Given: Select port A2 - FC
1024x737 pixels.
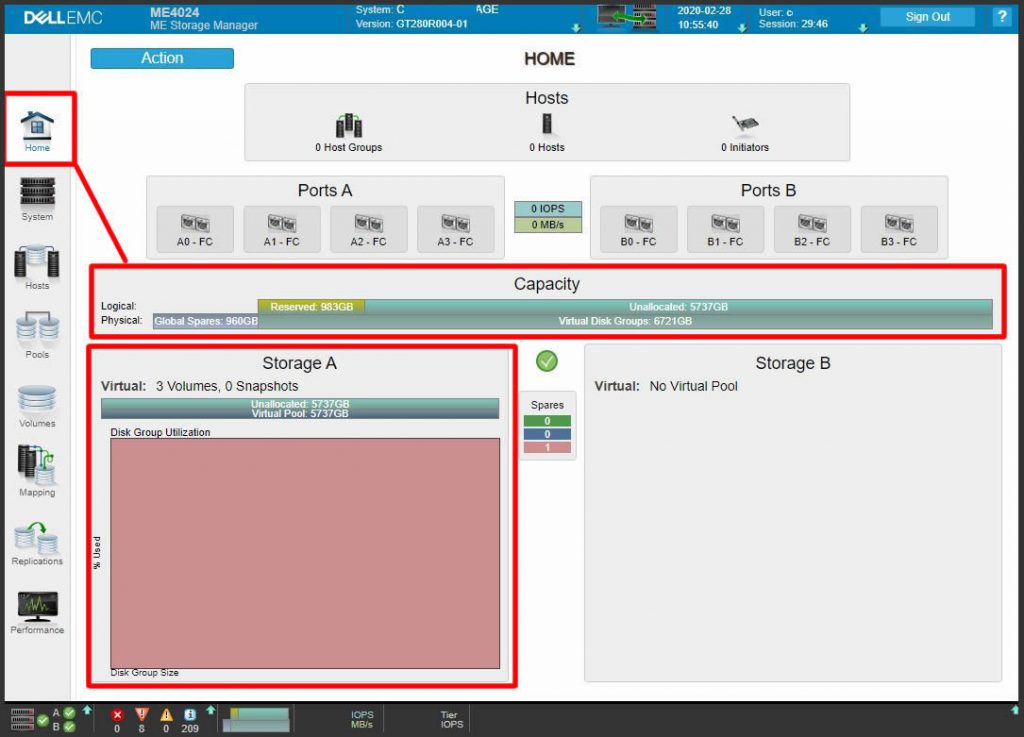Looking at the screenshot, I should point(368,229).
